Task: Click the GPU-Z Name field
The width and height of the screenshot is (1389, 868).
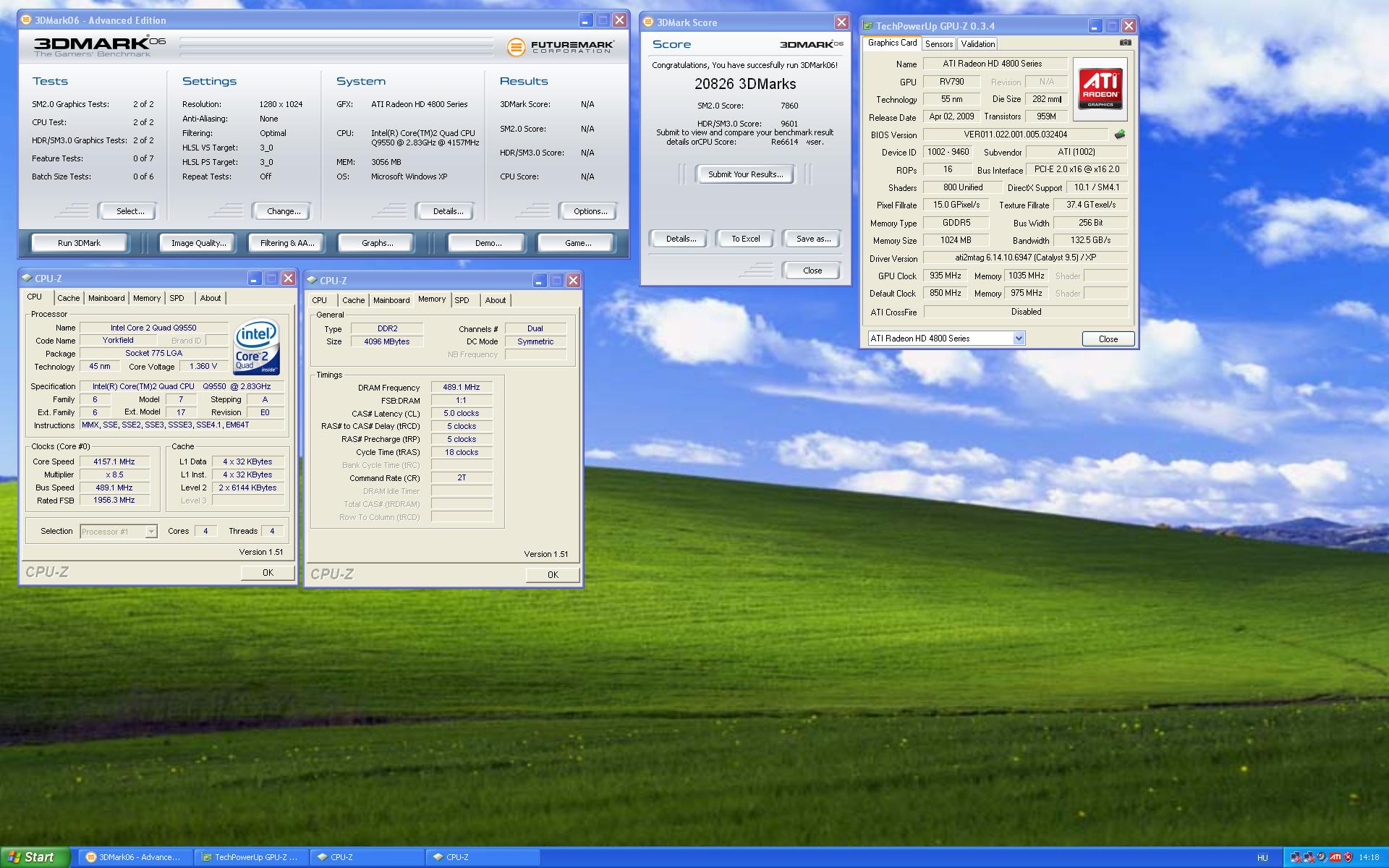Action: (995, 64)
